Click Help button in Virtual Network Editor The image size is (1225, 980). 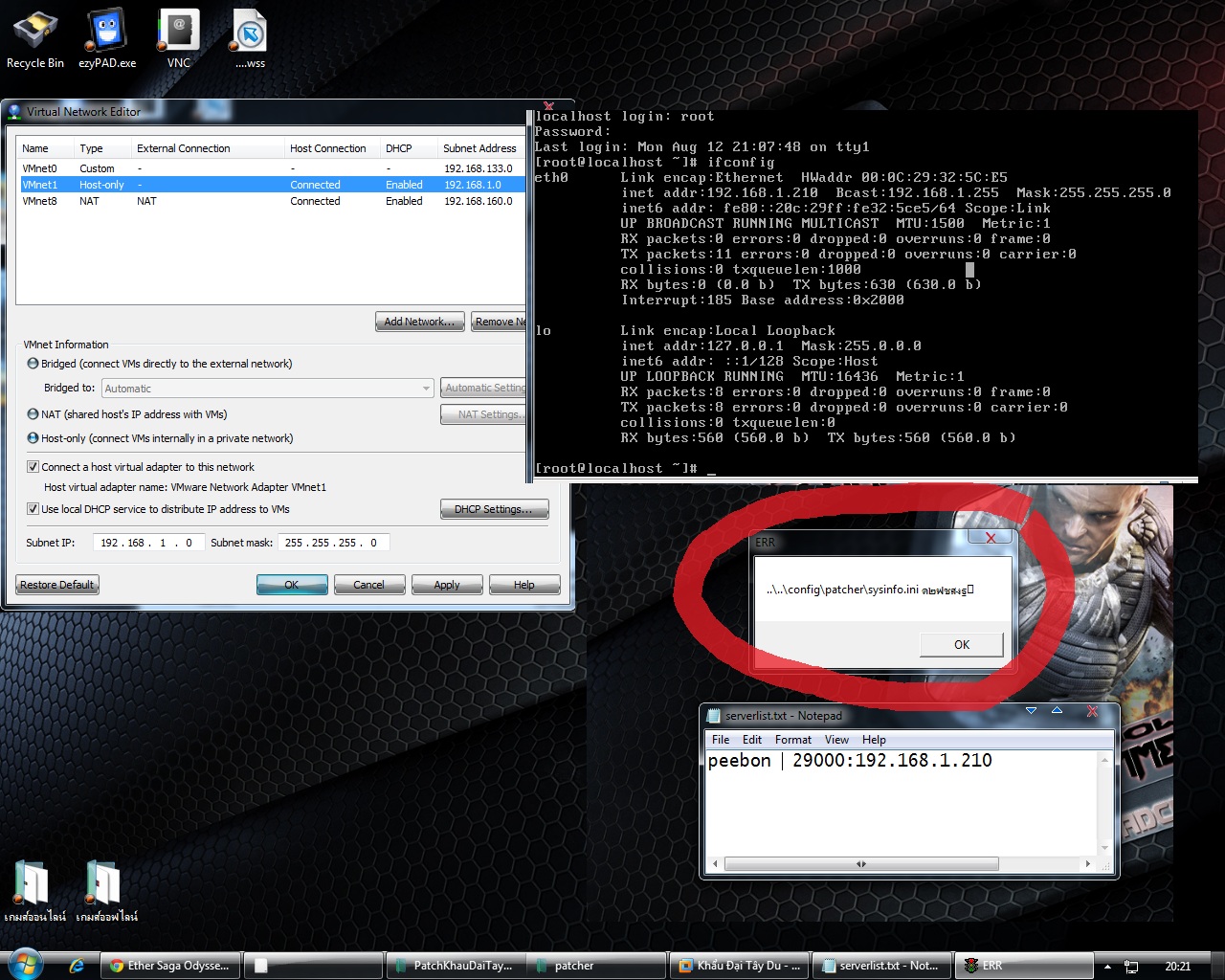[x=524, y=585]
